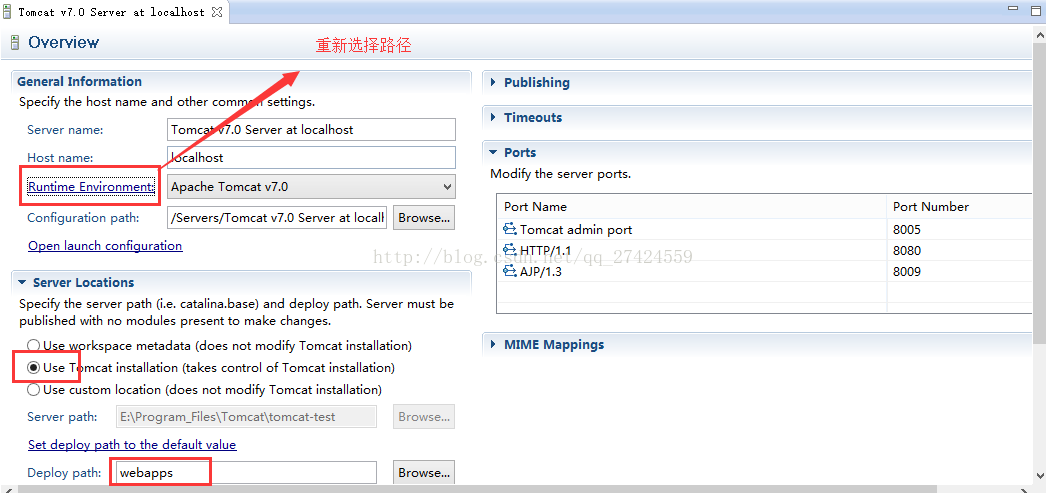Close the Tomcat v7.0 Server editor tab
Image resolution: width=1046 pixels, height=493 pixels.
pos(217,12)
